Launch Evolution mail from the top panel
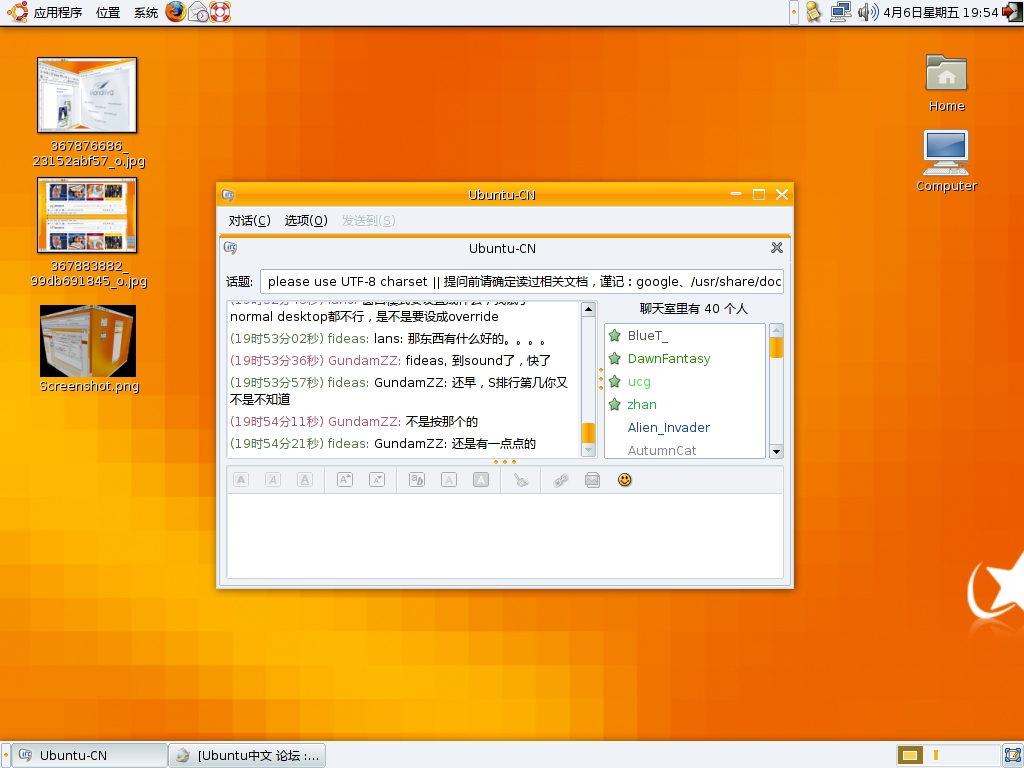Screen dimensions: 1024x768 pyautogui.click(x=198, y=12)
